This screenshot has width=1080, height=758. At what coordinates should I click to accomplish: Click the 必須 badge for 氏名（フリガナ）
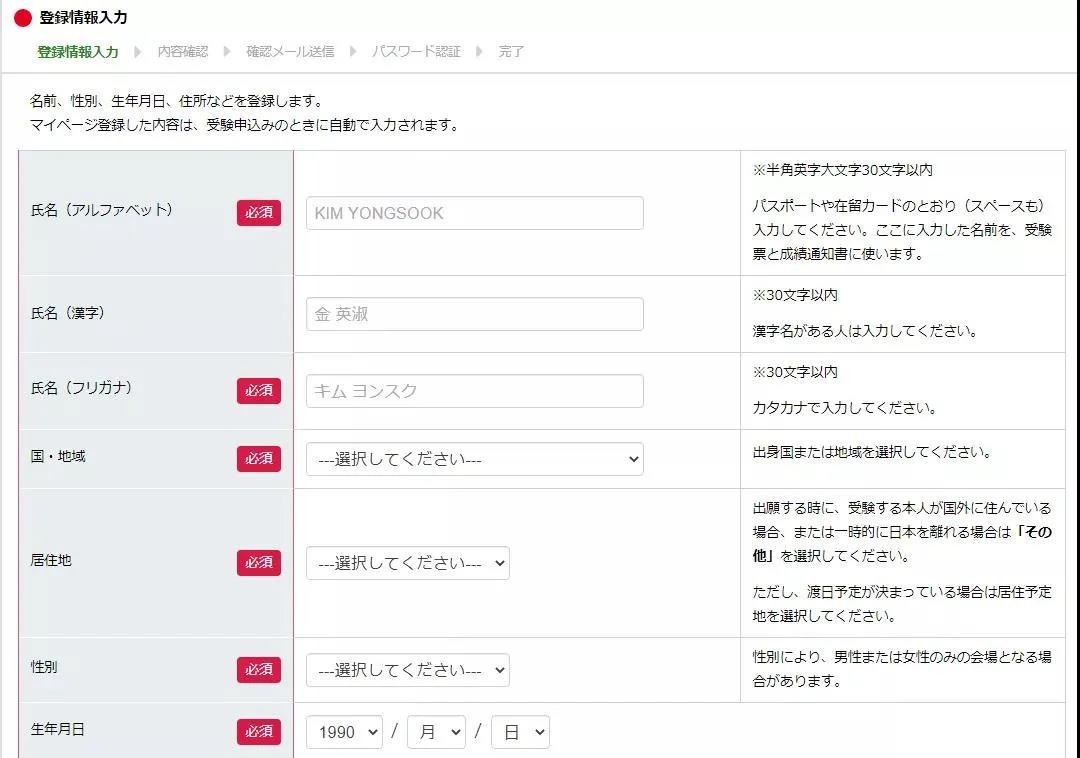259,390
